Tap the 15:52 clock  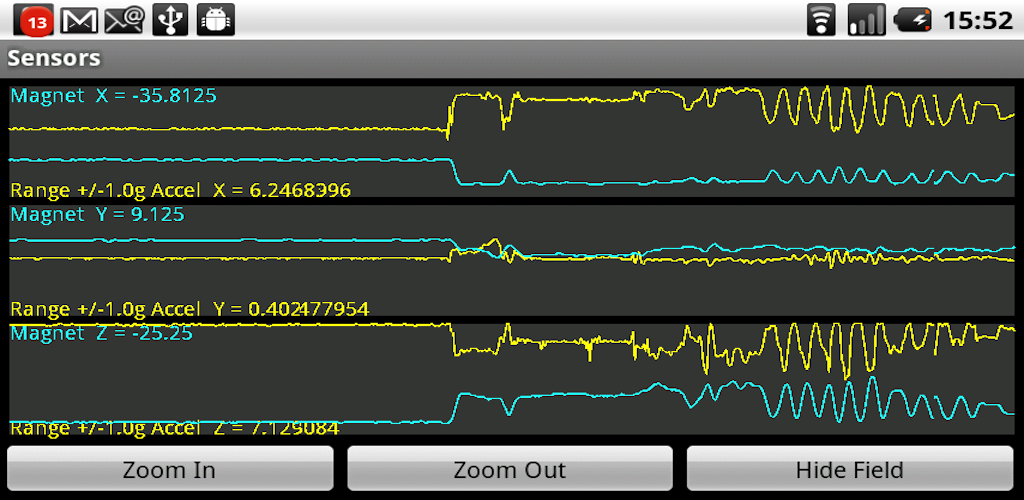978,20
